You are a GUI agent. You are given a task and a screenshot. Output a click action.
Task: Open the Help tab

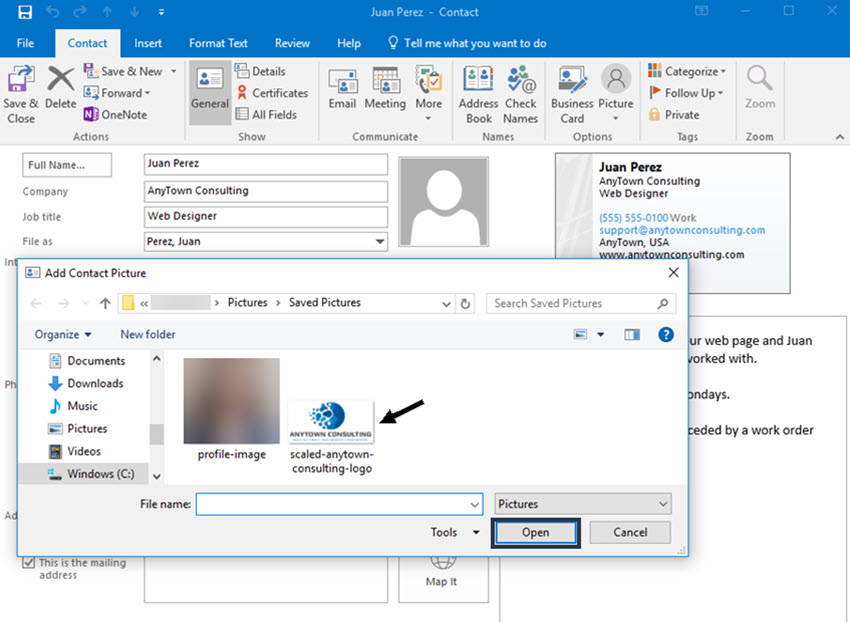point(349,43)
